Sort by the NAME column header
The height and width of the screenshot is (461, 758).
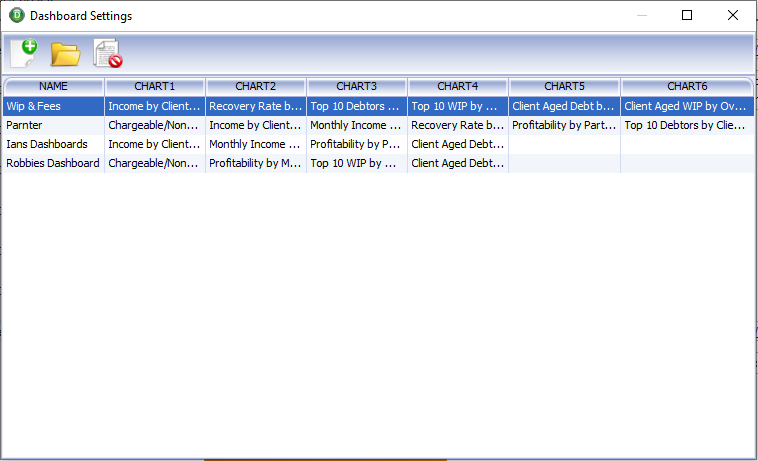coord(53,86)
